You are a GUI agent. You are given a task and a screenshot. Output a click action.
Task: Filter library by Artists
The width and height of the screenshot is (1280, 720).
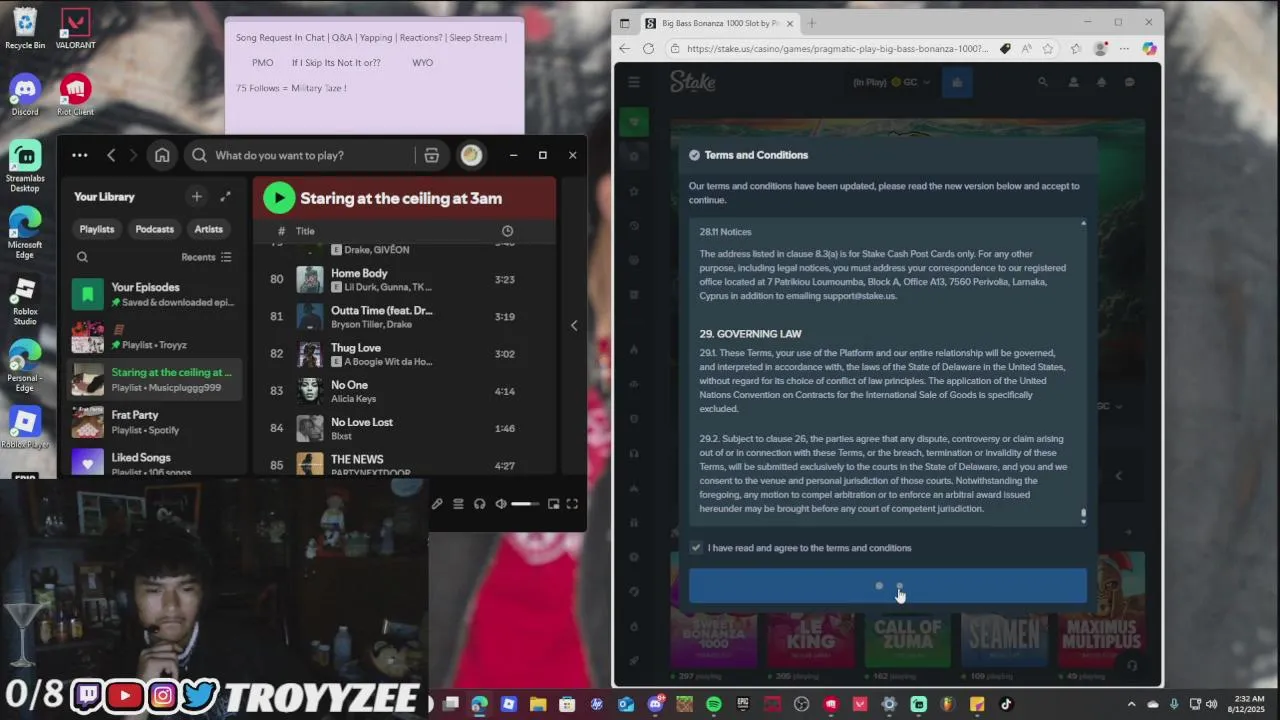[x=208, y=229]
